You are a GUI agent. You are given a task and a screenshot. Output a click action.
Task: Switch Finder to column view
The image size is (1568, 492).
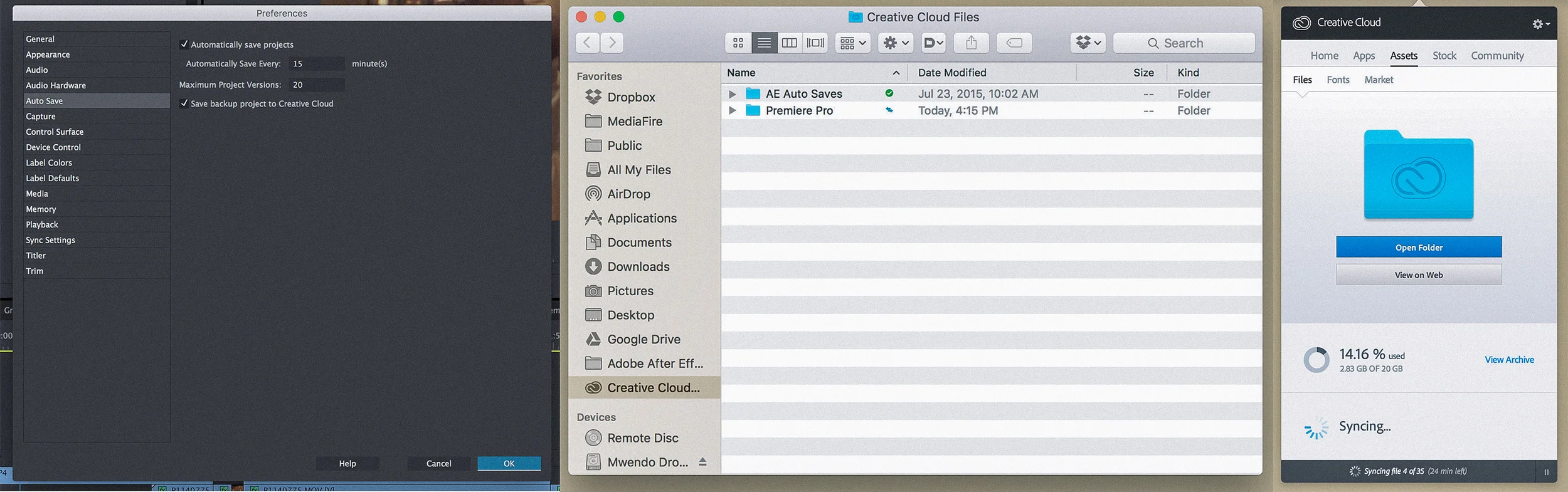pyautogui.click(x=790, y=43)
